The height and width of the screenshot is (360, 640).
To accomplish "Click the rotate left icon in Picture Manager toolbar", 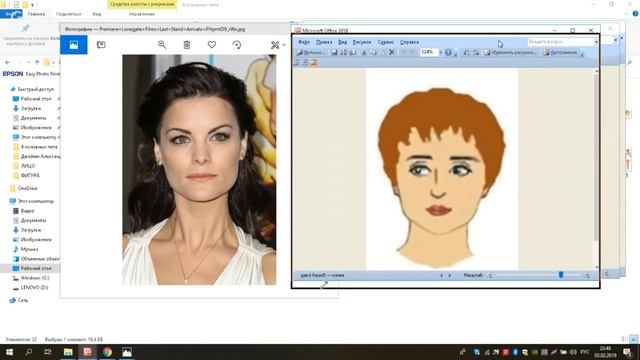I will click(x=467, y=53).
